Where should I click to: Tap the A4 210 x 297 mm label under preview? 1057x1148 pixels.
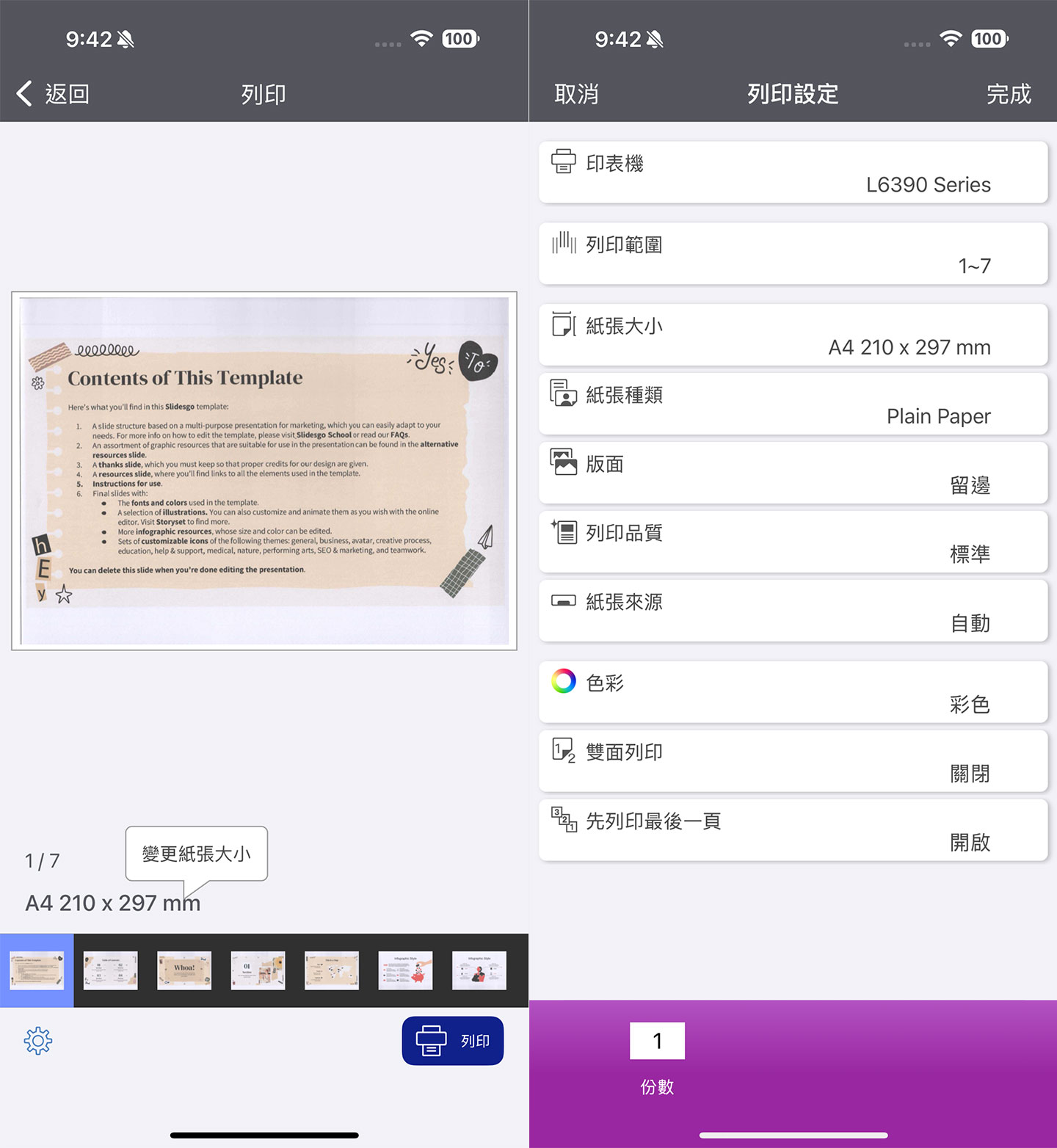tap(113, 903)
